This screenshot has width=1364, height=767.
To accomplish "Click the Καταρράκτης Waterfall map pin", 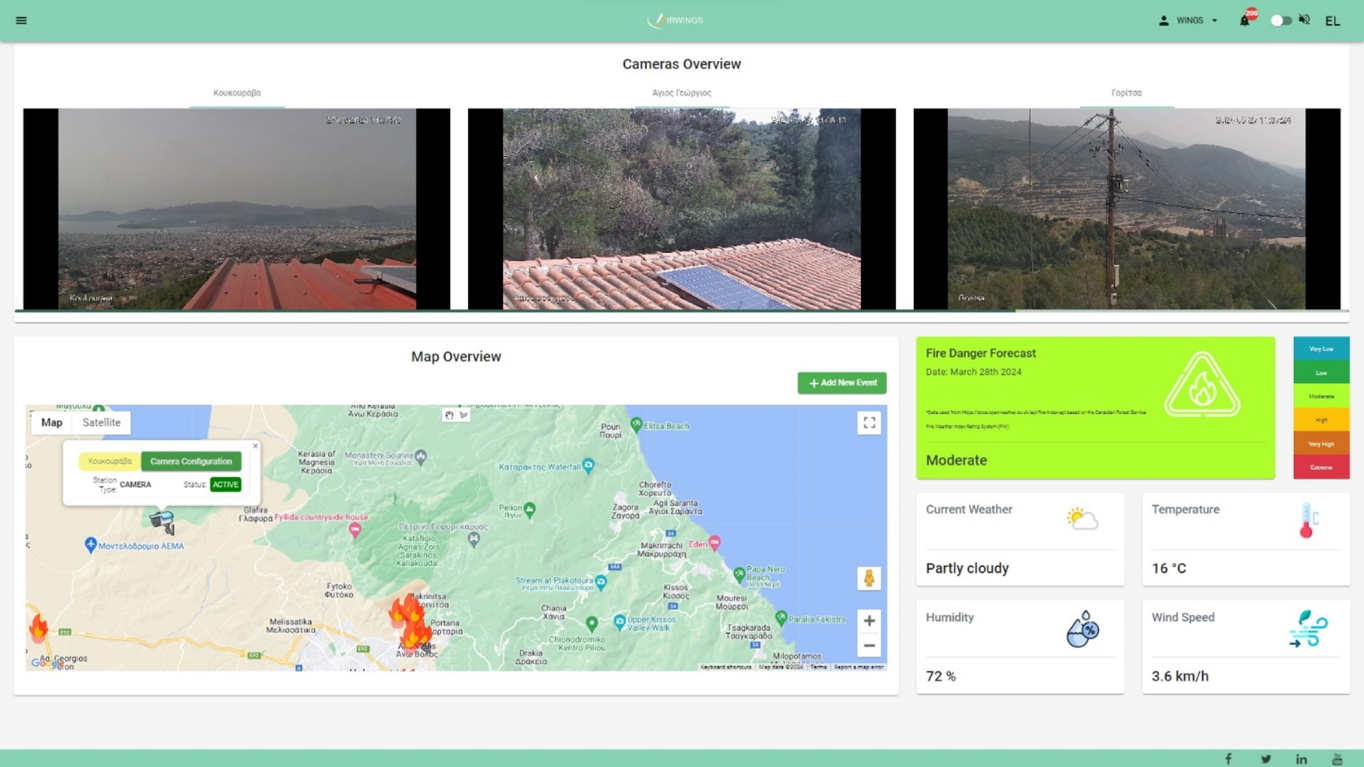I will 588,465.
